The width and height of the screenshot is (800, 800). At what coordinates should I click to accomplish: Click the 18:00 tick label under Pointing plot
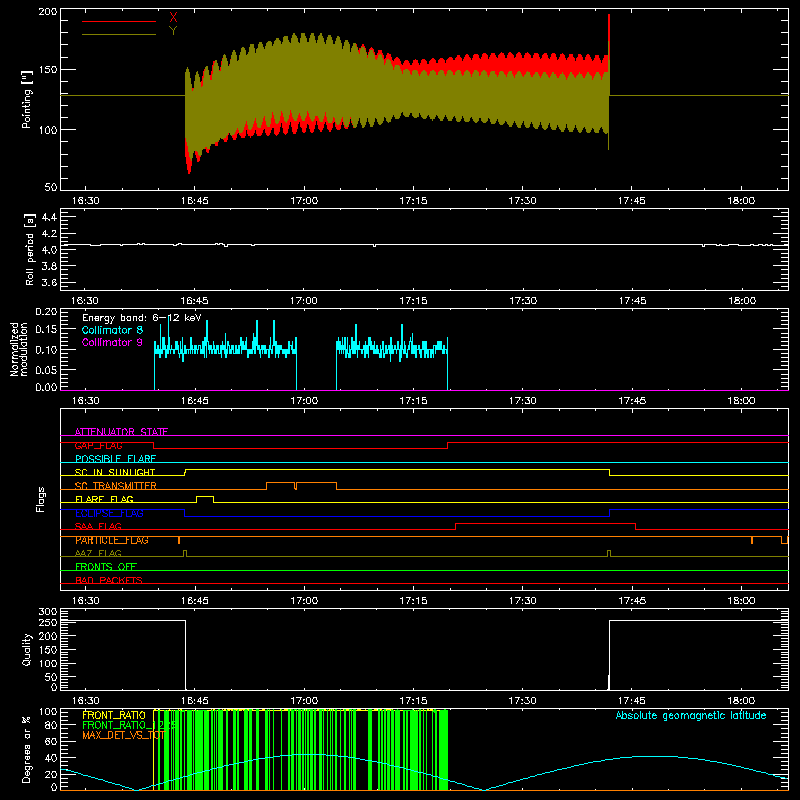click(741, 201)
